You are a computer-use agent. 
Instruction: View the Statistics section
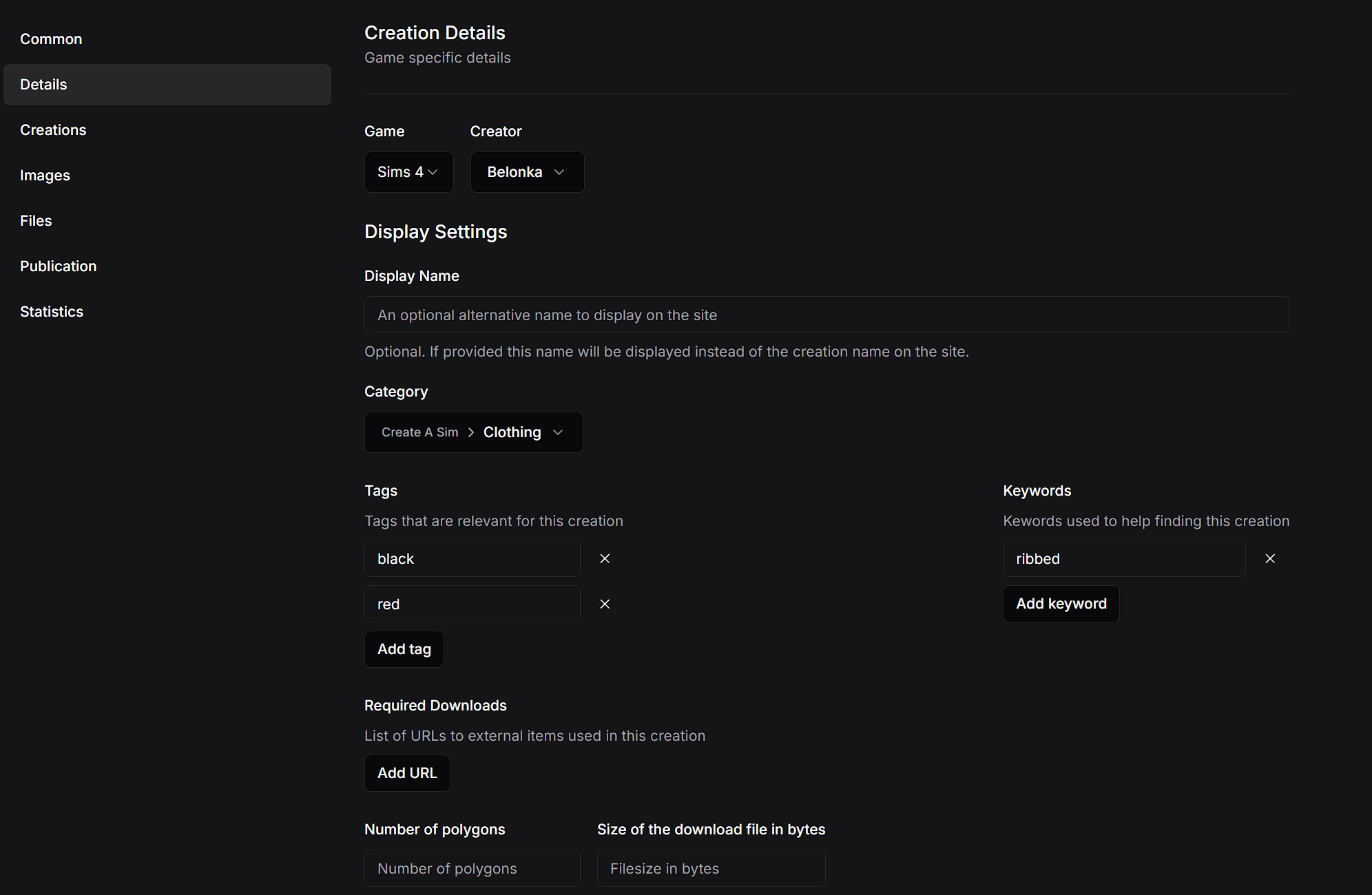click(x=52, y=312)
